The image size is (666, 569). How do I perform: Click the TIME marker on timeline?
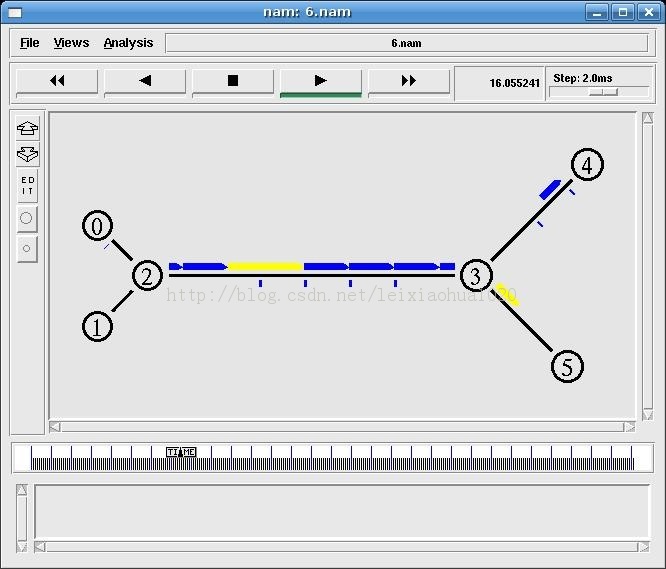point(181,452)
